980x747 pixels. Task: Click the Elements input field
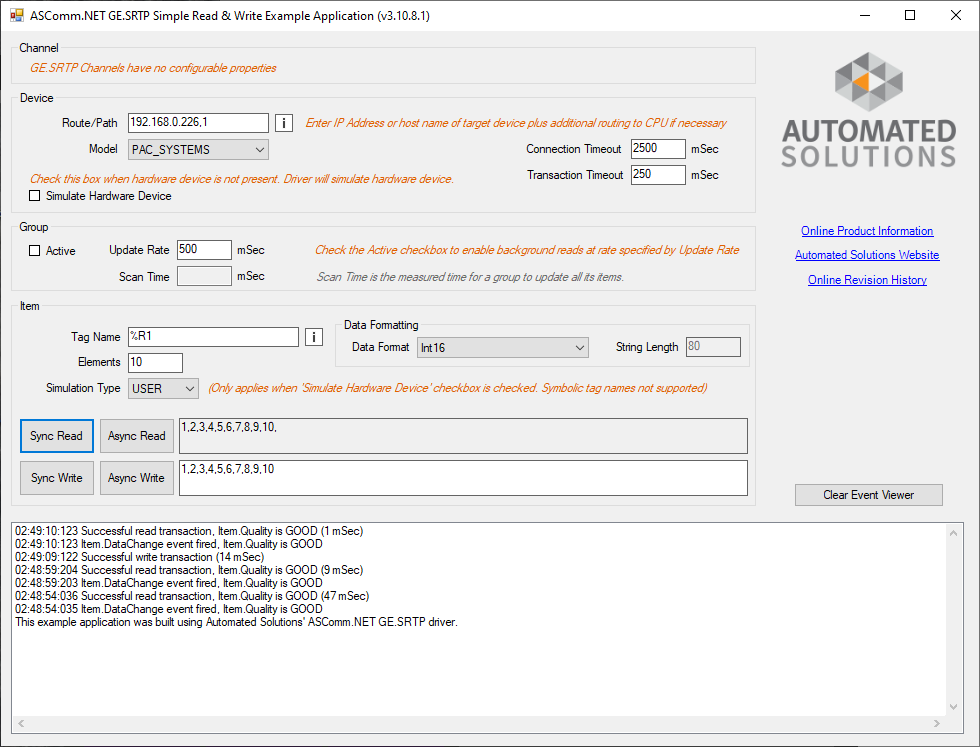click(156, 363)
